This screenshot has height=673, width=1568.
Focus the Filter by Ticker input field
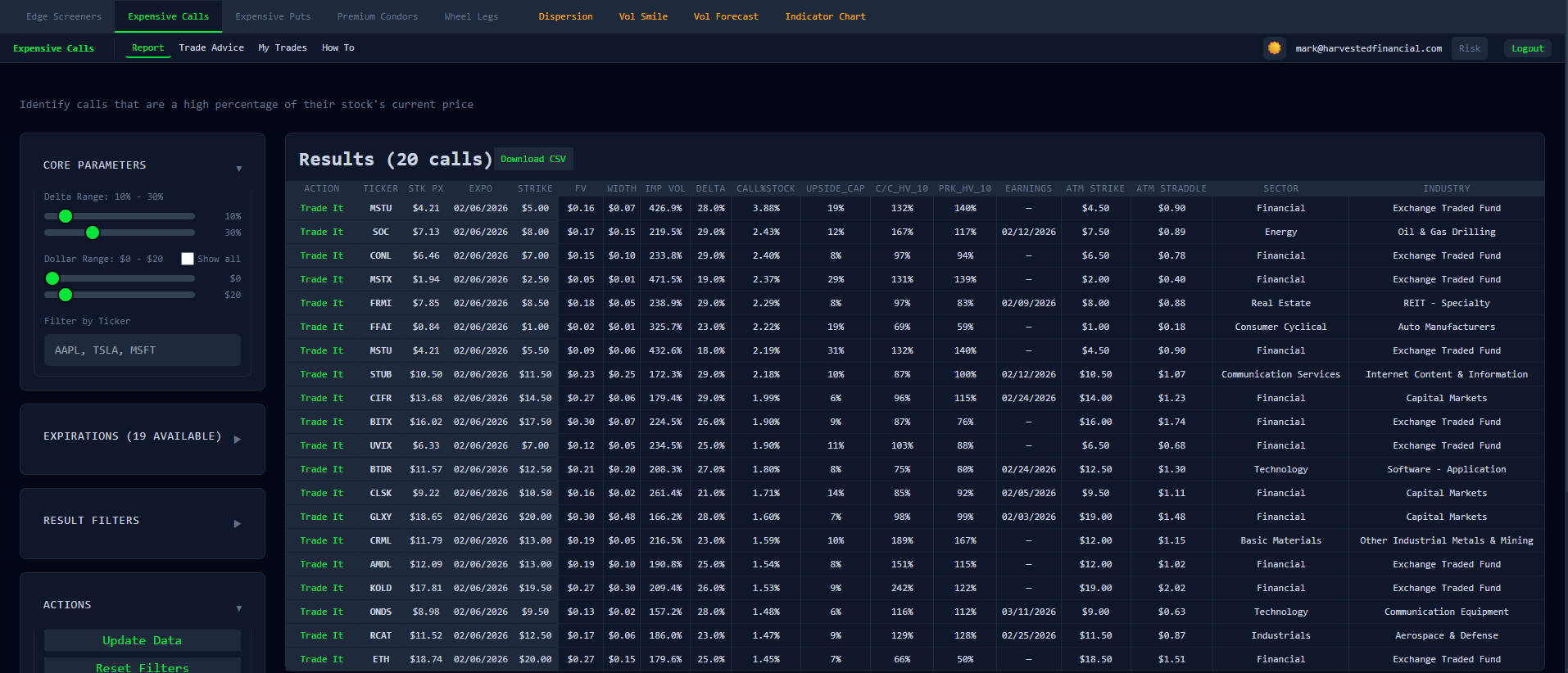coord(143,350)
